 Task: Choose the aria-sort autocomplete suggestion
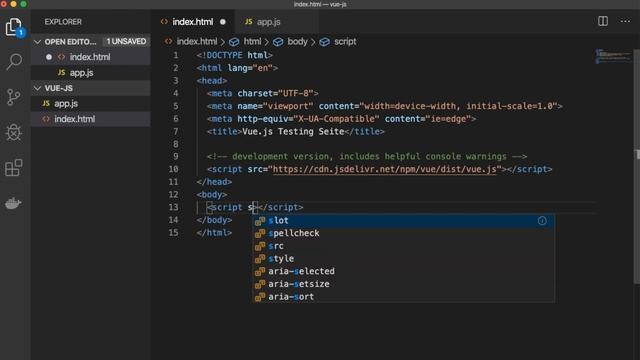pos(403,297)
